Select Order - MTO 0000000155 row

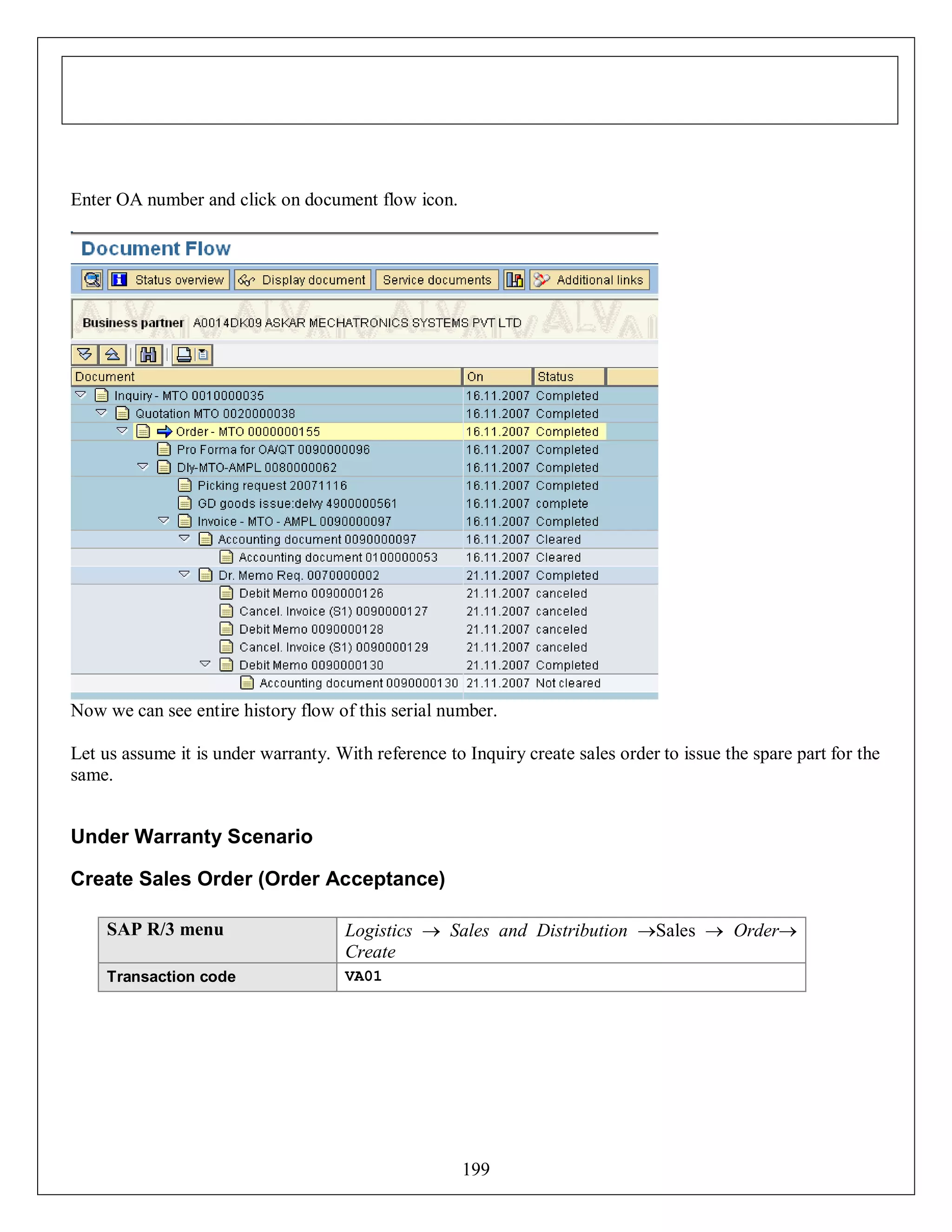coord(248,431)
